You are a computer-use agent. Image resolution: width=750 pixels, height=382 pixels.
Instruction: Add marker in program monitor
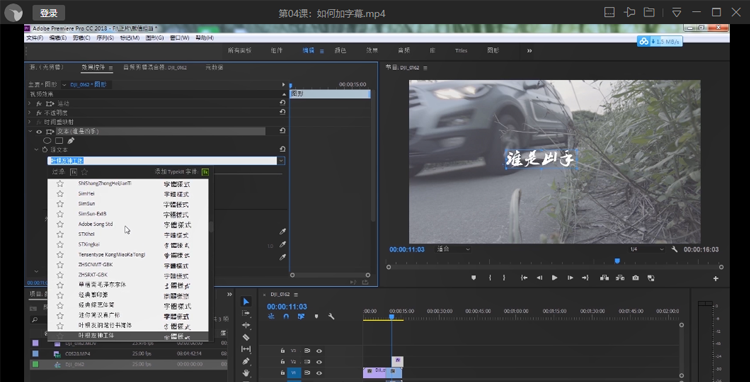474,278
